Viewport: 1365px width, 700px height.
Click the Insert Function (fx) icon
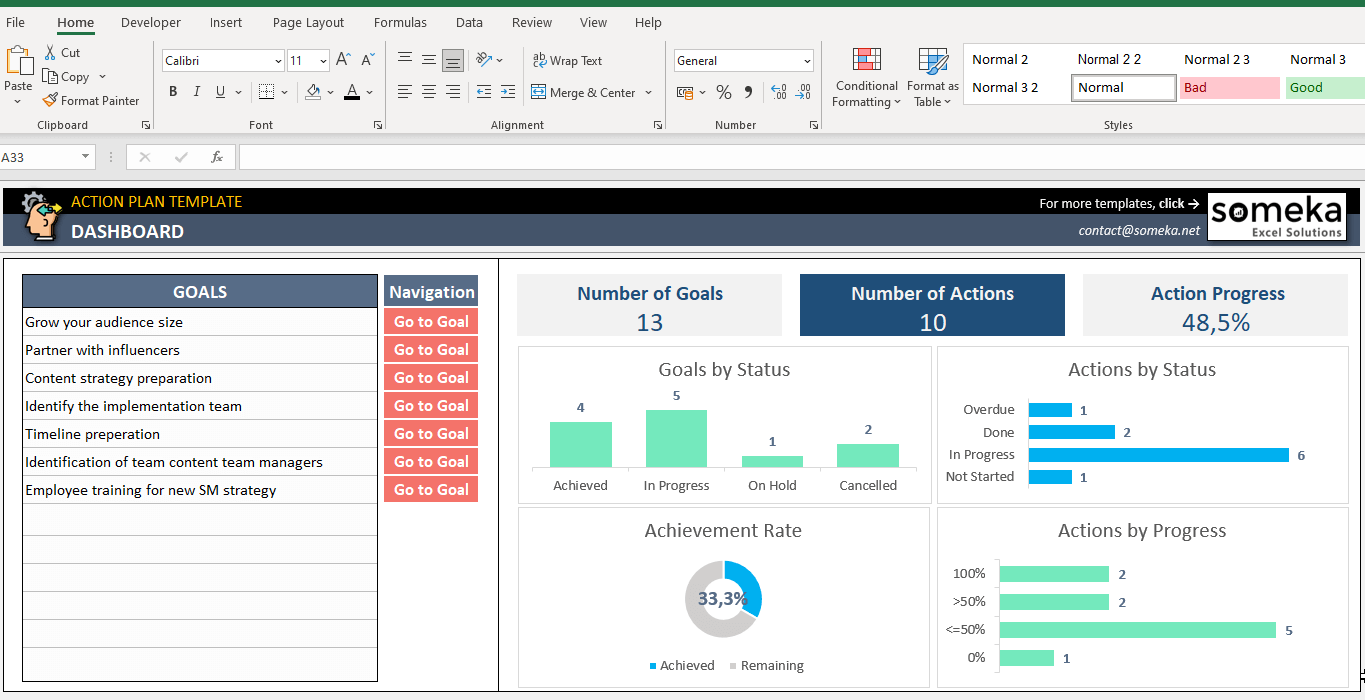217,156
